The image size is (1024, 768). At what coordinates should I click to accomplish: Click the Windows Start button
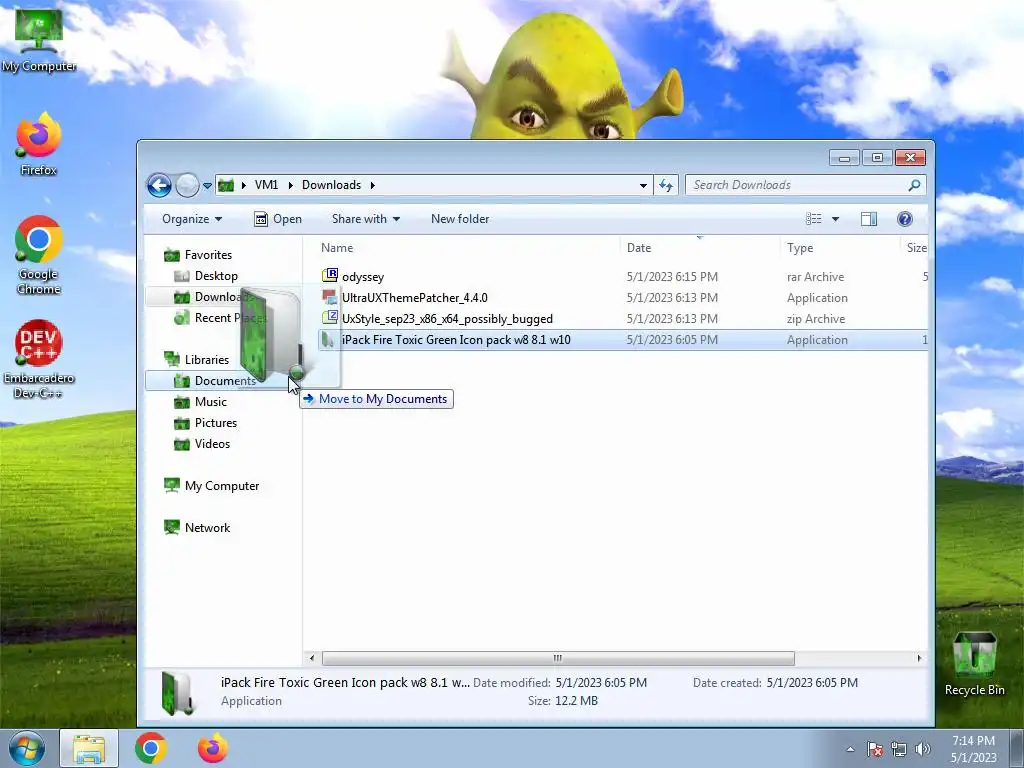click(x=26, y=748)
